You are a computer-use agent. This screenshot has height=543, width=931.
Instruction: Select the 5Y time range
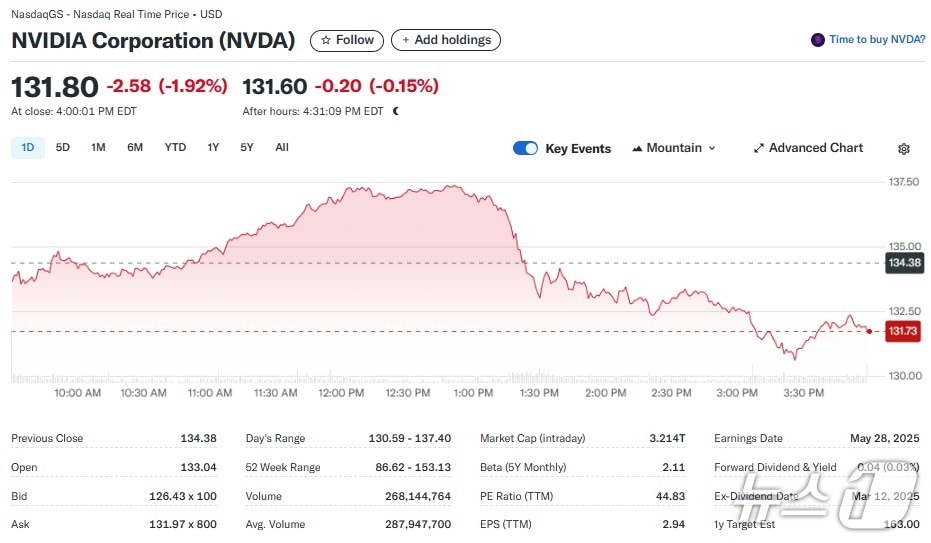[247, 147]
